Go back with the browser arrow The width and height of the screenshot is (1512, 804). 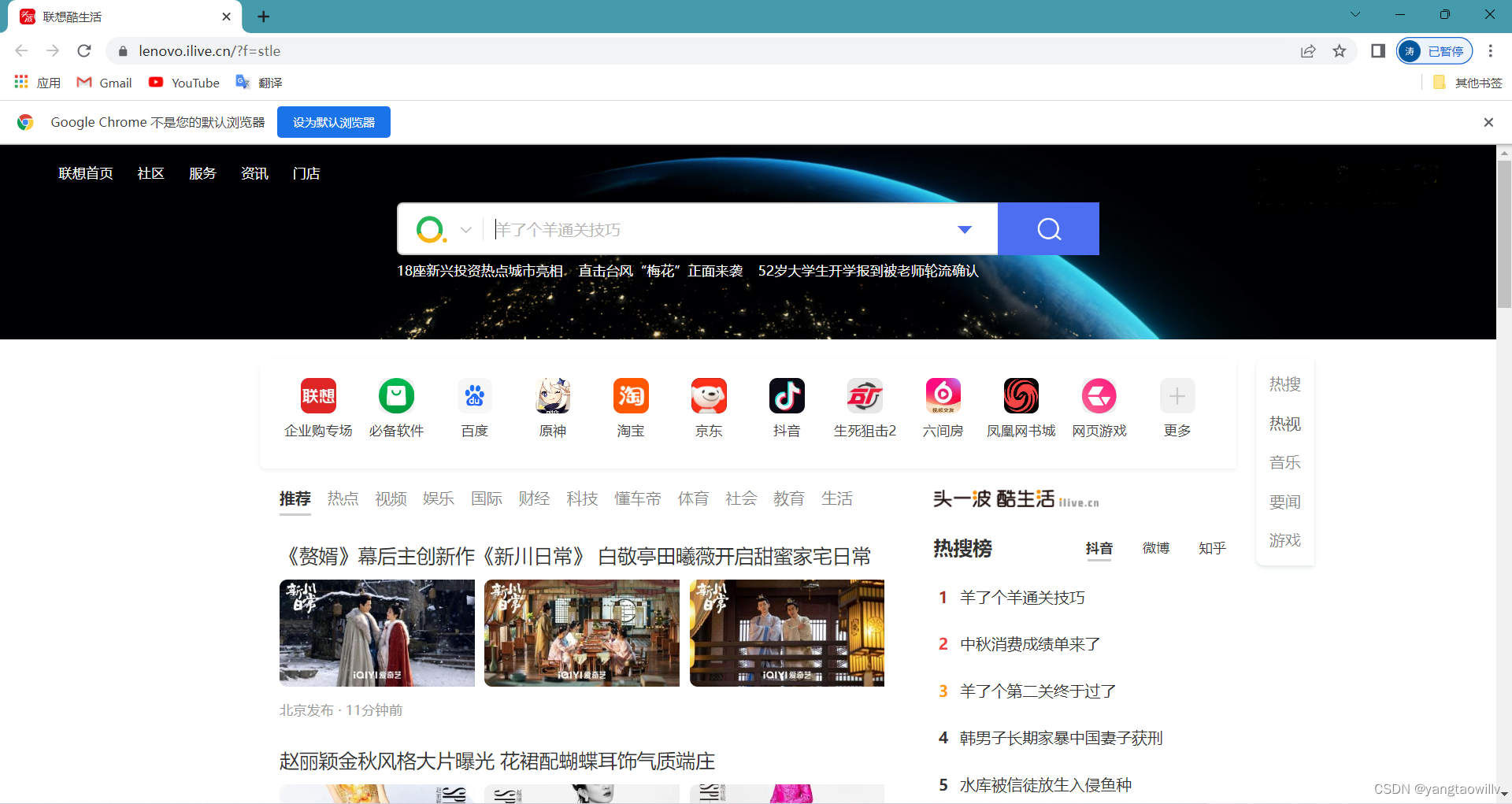tap(21, 51)
